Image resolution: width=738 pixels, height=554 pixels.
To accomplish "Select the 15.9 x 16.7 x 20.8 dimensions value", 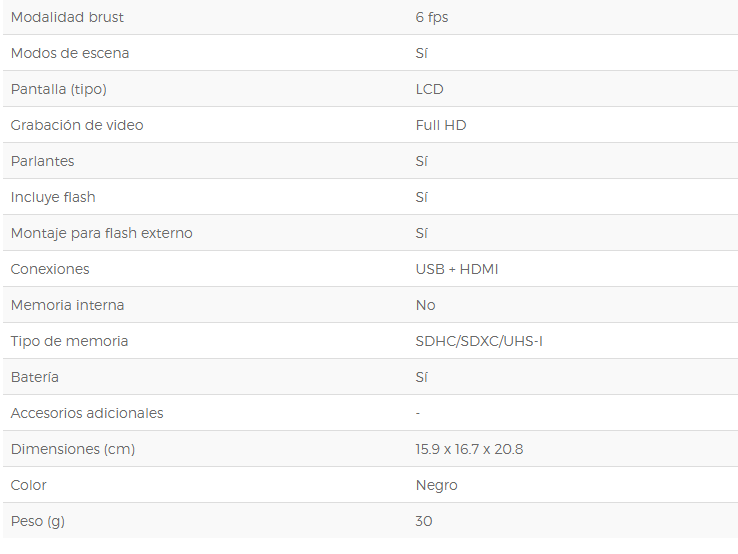I will point(469,449).
